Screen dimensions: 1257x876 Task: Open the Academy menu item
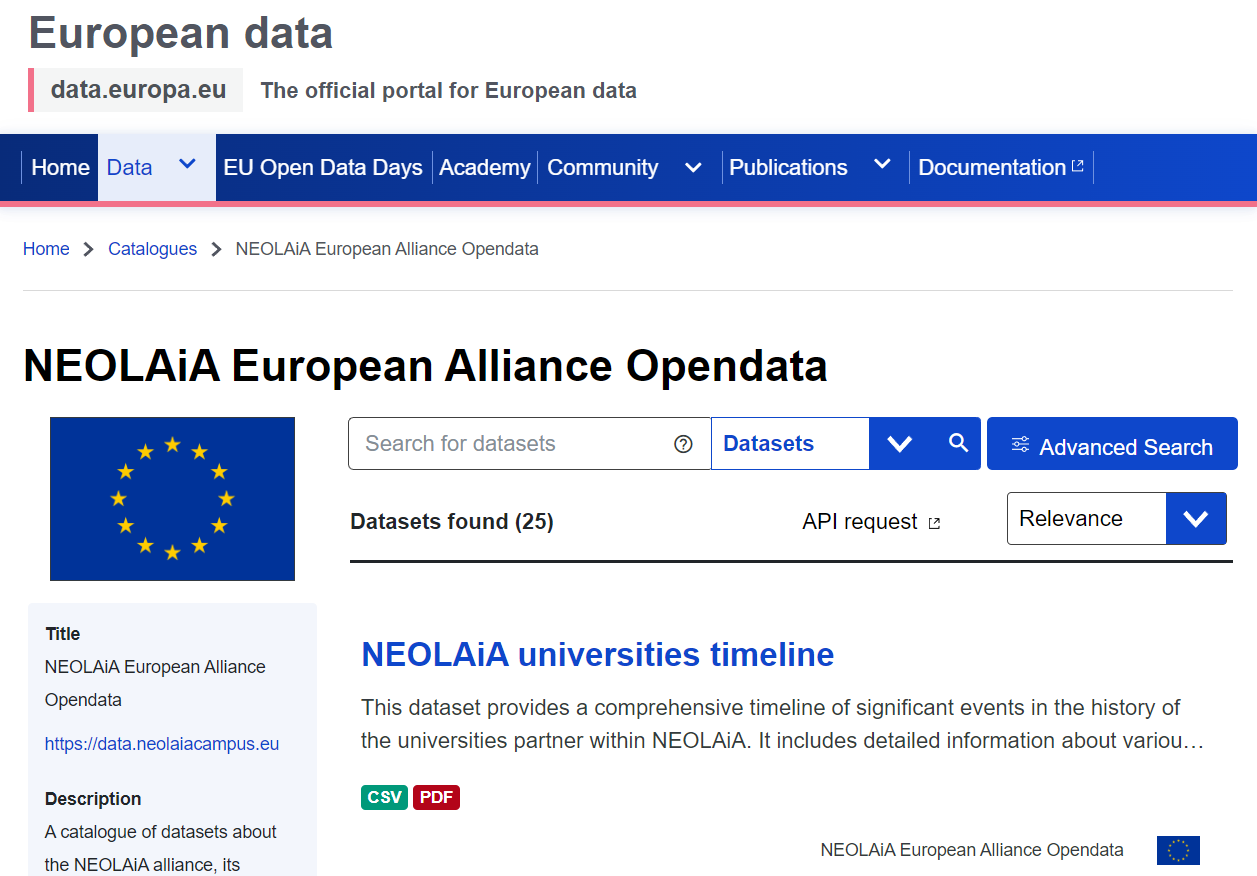tap(484, 168)
